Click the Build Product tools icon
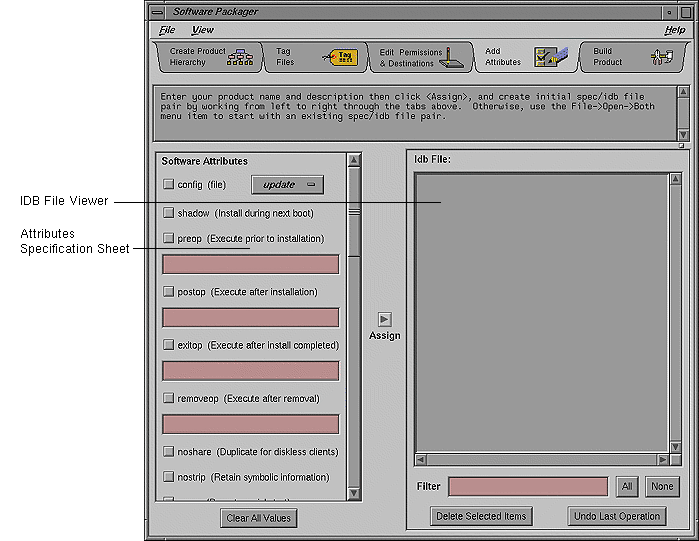699x541 pixels. [x=662, y=57]
